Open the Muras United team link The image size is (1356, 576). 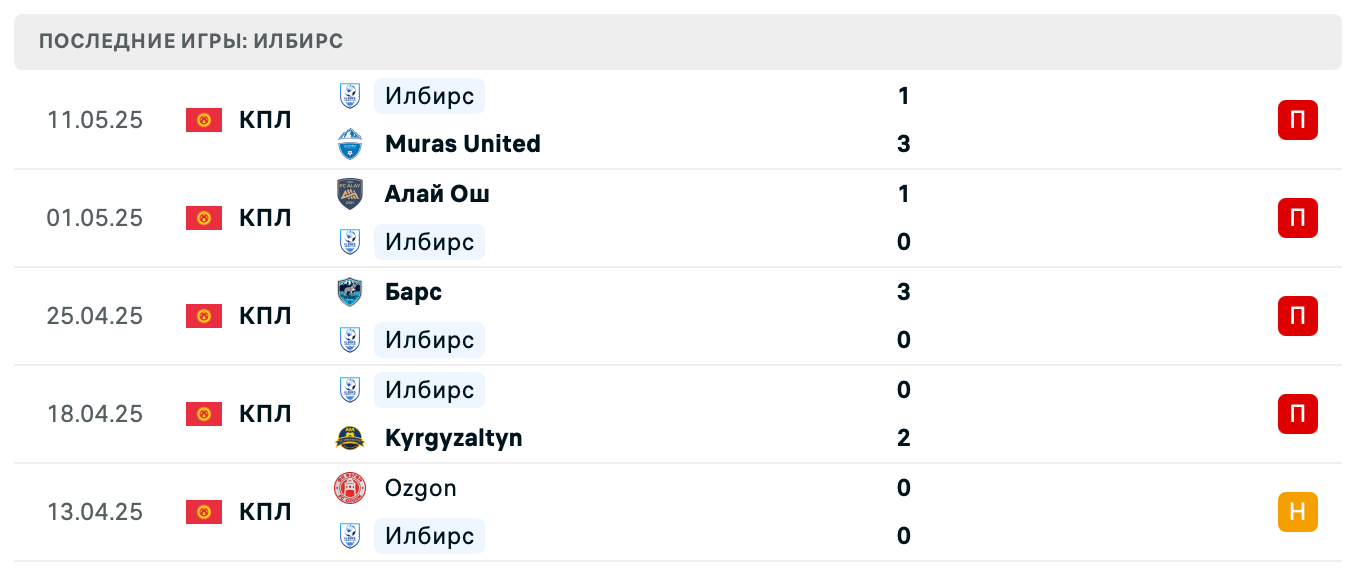click(x=462, y=144)
